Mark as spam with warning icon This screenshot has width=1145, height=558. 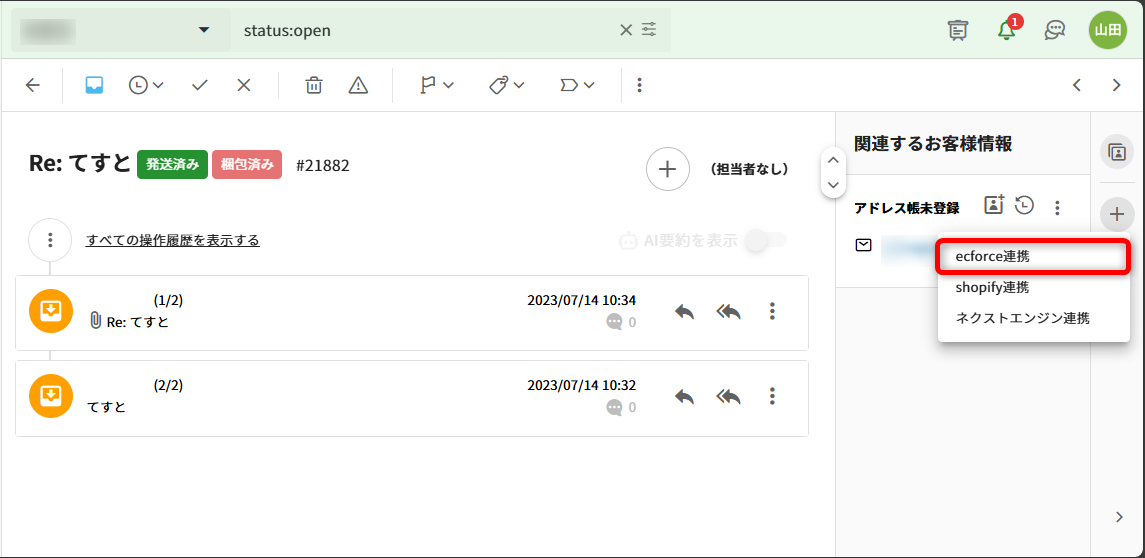358,85
